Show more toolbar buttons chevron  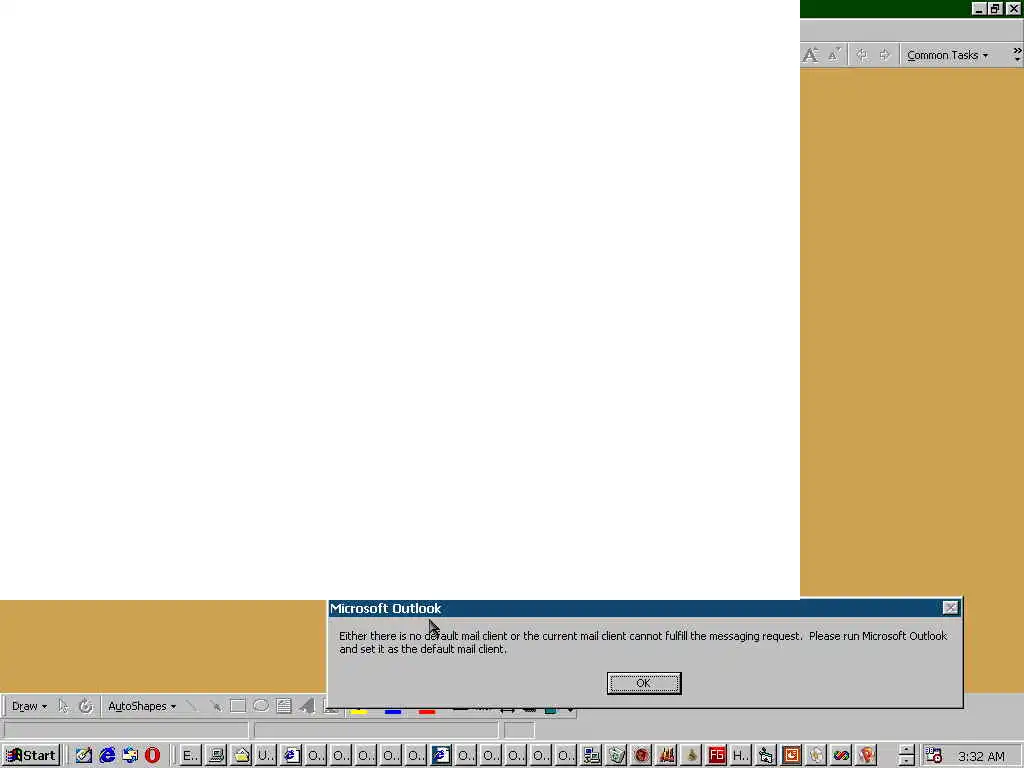(x=1017, y=55)
